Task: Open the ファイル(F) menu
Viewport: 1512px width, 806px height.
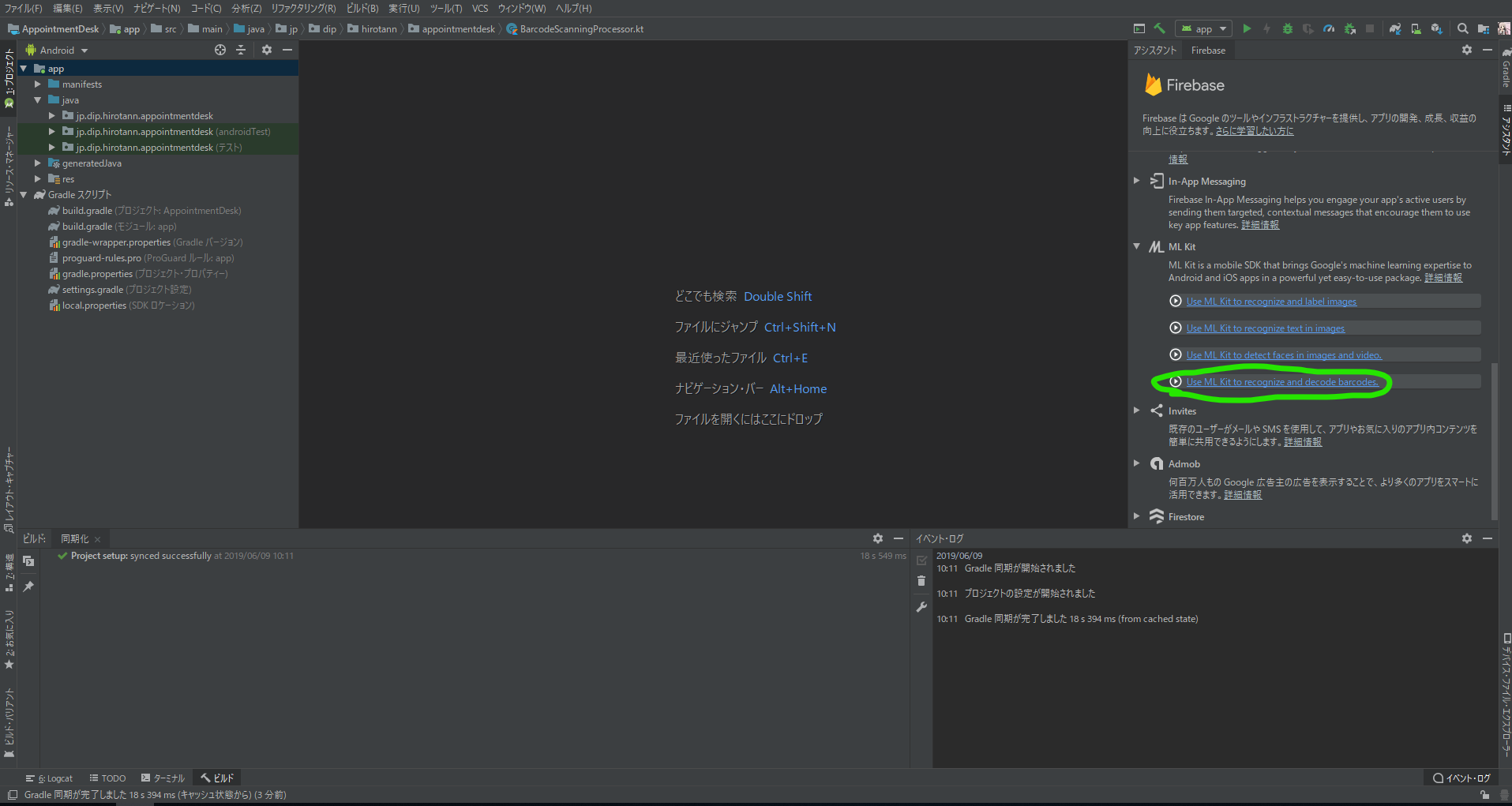Action: point(23,8)
